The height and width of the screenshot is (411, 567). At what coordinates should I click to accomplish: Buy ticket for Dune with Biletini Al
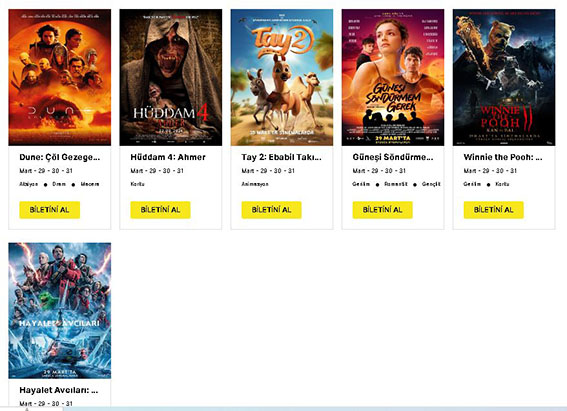tap(50, 210)
